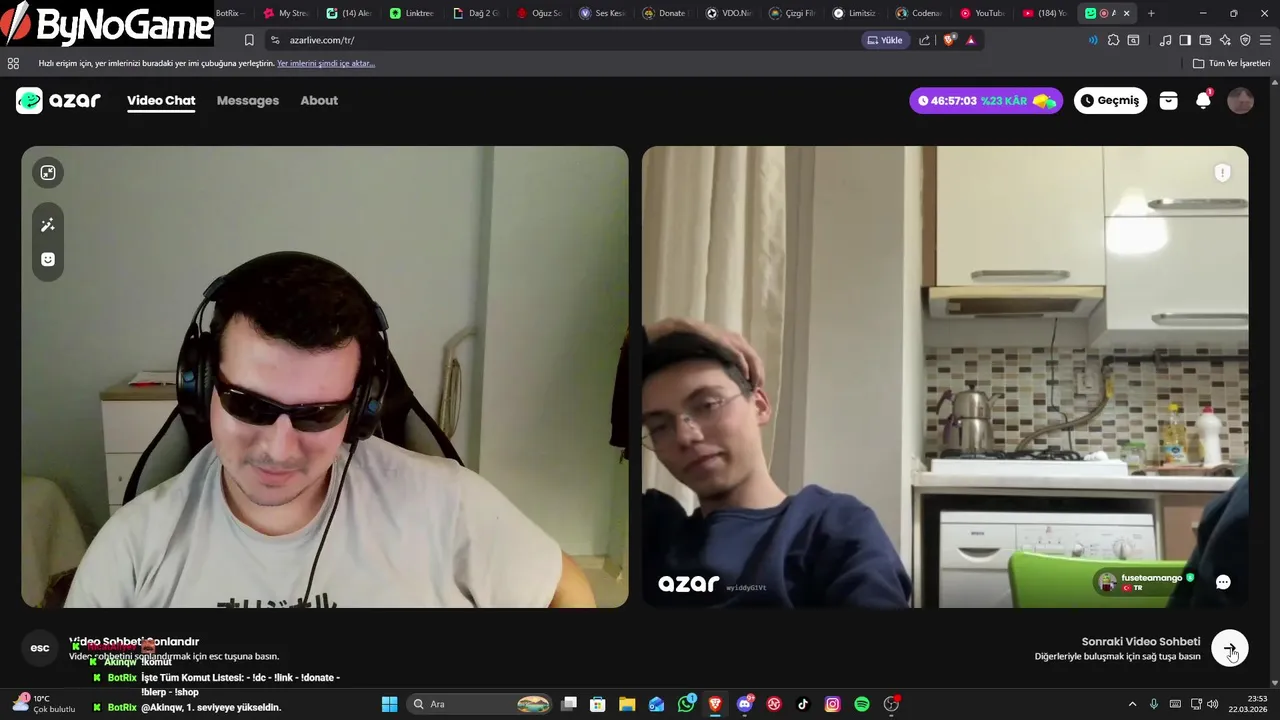Image resolution: width=1280 pixels, height=720 pixels.
Task: Share this page icon
Action: [925, 40]
